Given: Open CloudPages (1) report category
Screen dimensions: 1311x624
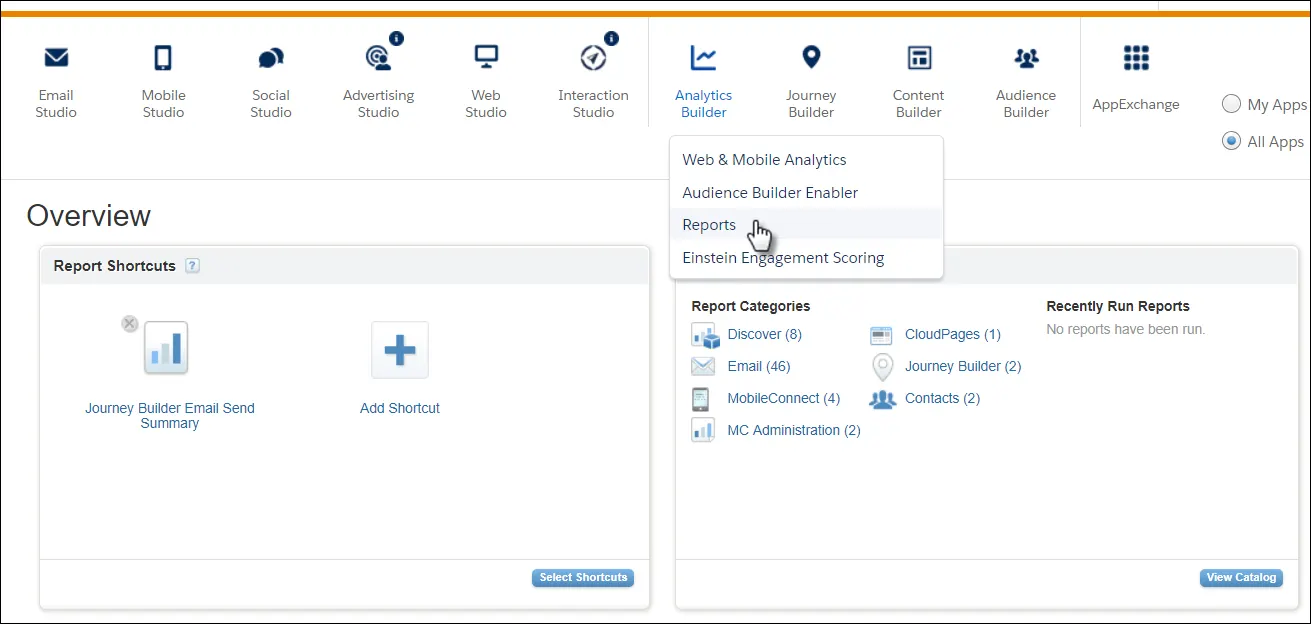Looking at the screenshot, I should (x=953, y=334).
